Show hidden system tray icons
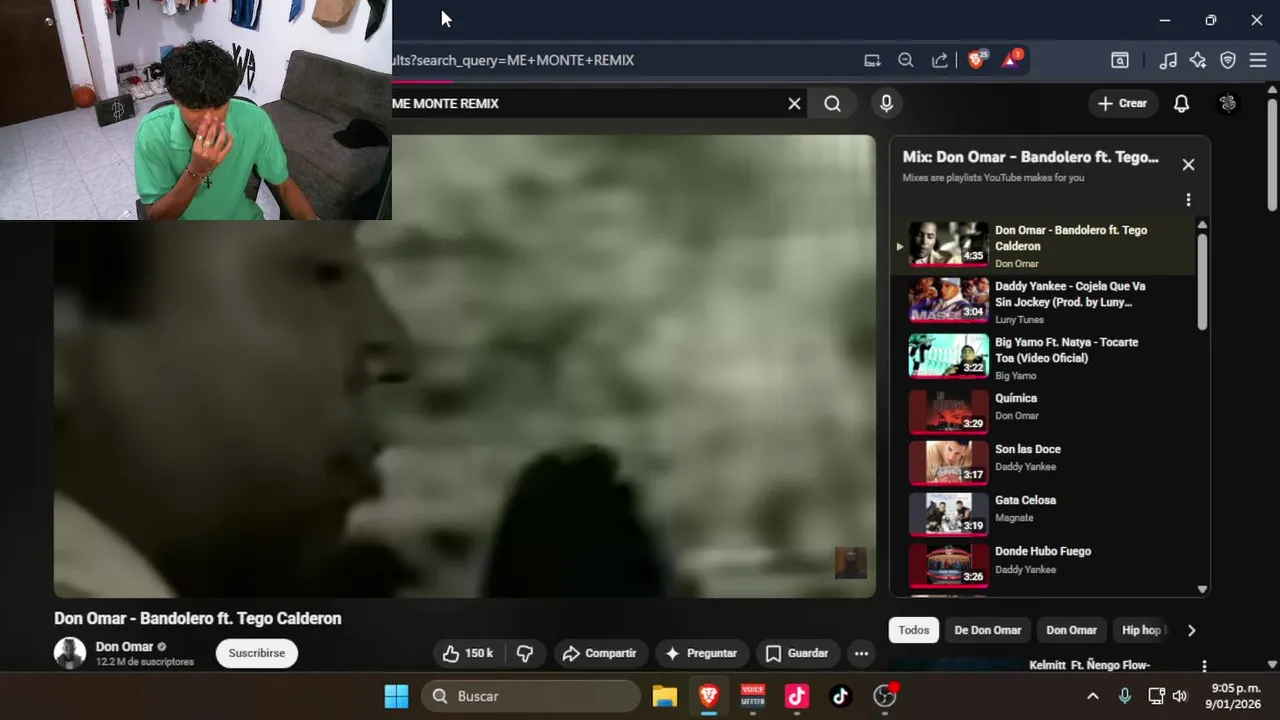The height and width of the screenshot is (720, 1280). (x=1092, y=696)
